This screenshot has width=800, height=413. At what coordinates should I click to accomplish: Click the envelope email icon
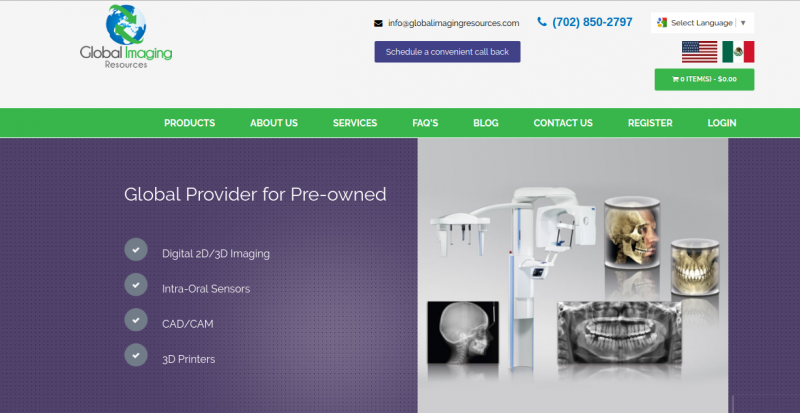[378, 23]
